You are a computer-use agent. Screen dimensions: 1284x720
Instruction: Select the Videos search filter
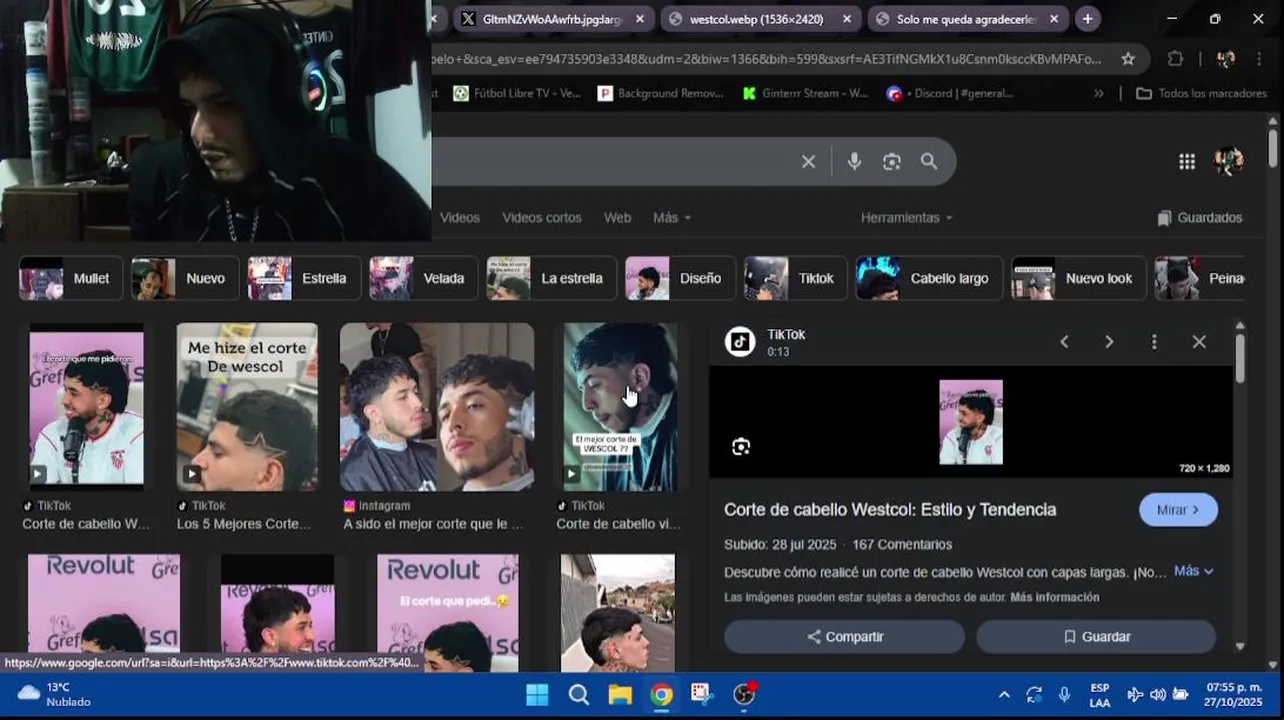[460, 218]
